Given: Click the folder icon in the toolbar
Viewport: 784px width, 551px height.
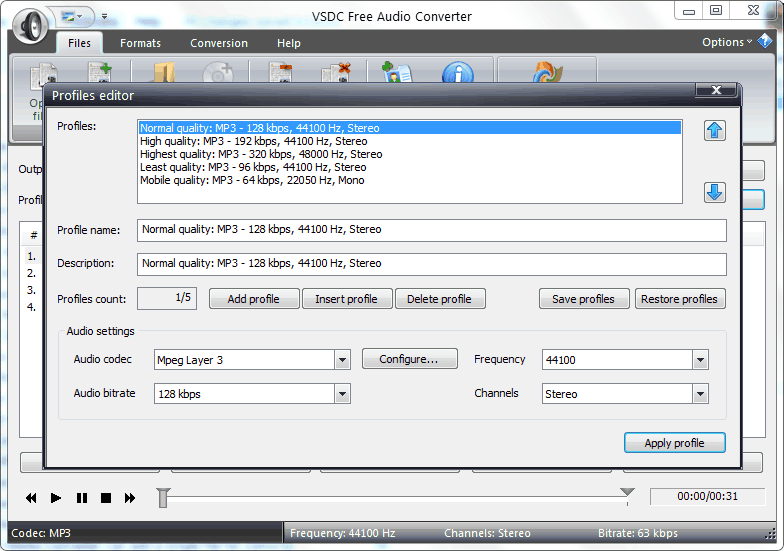Looking at the screenshot, I should [x=163, y=72].
